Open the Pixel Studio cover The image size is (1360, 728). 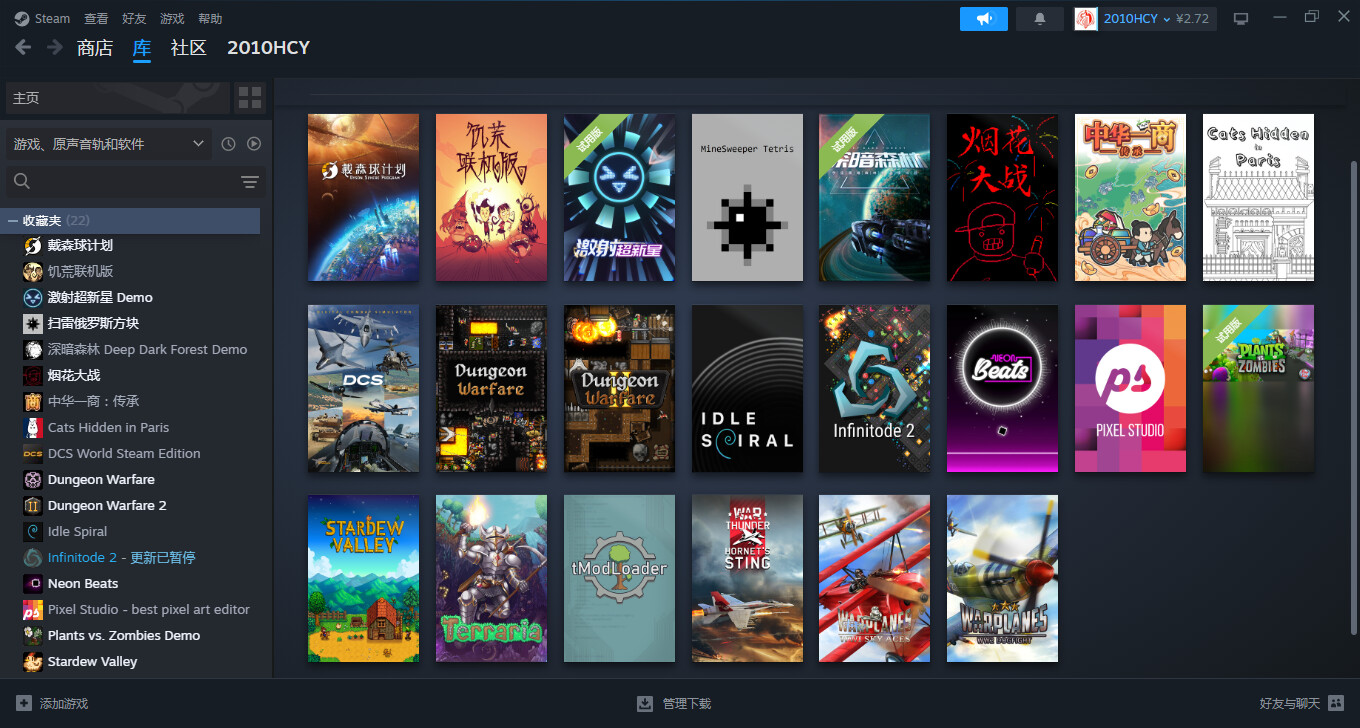coord(1130,388)
